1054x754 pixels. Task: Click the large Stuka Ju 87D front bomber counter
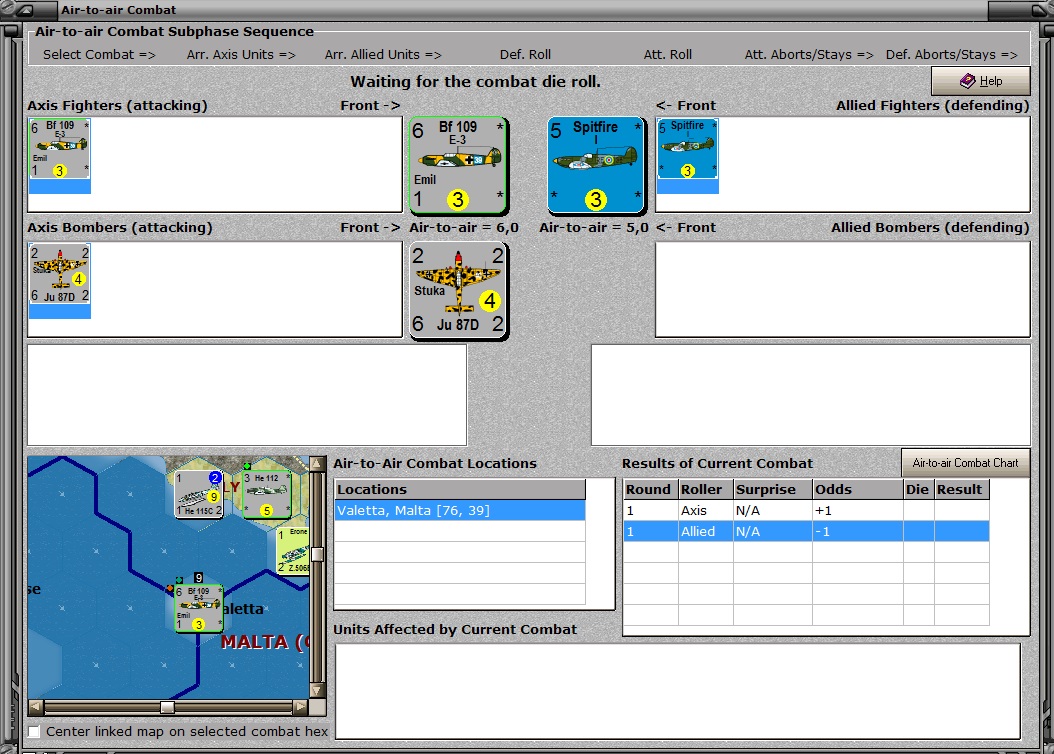(x=458, y=290)
